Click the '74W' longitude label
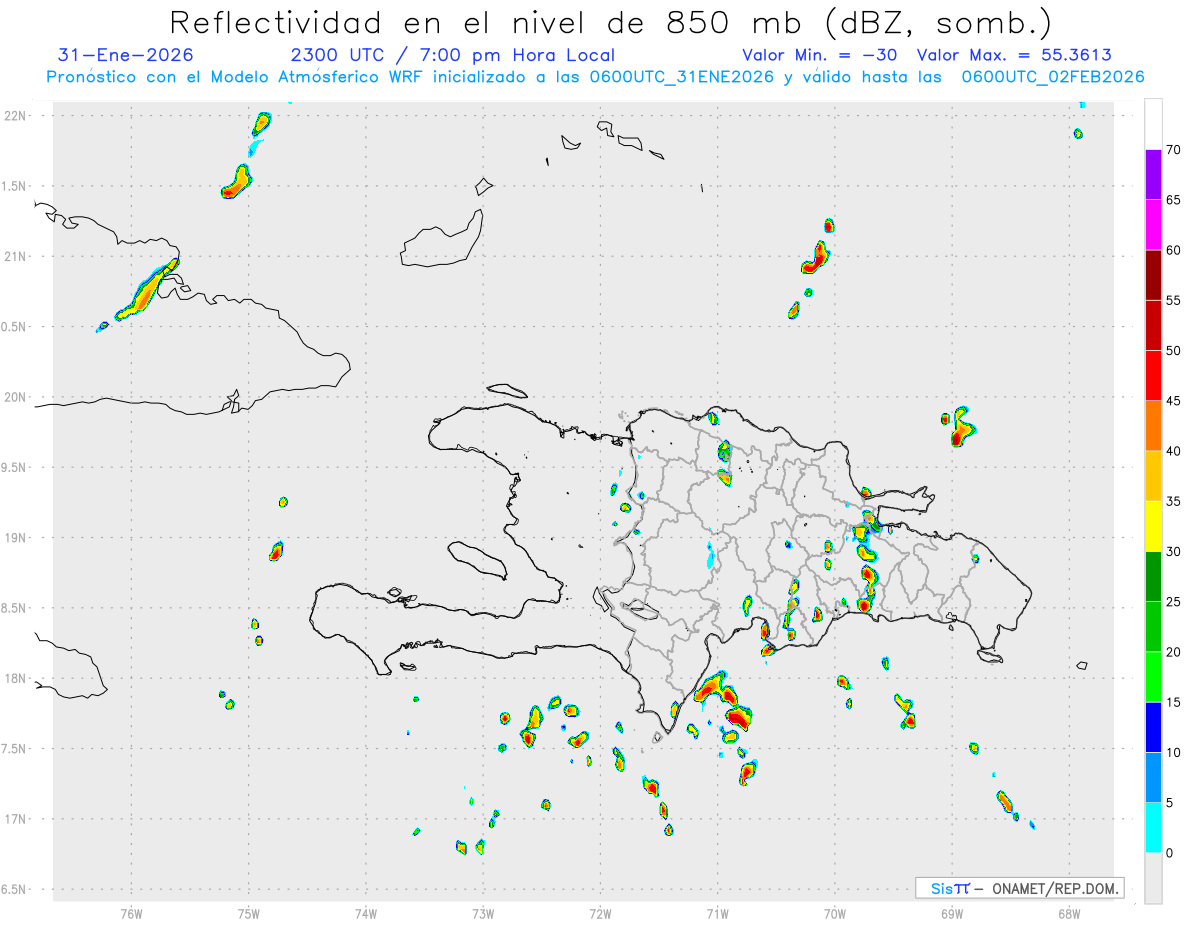 [x=366, y=913]
